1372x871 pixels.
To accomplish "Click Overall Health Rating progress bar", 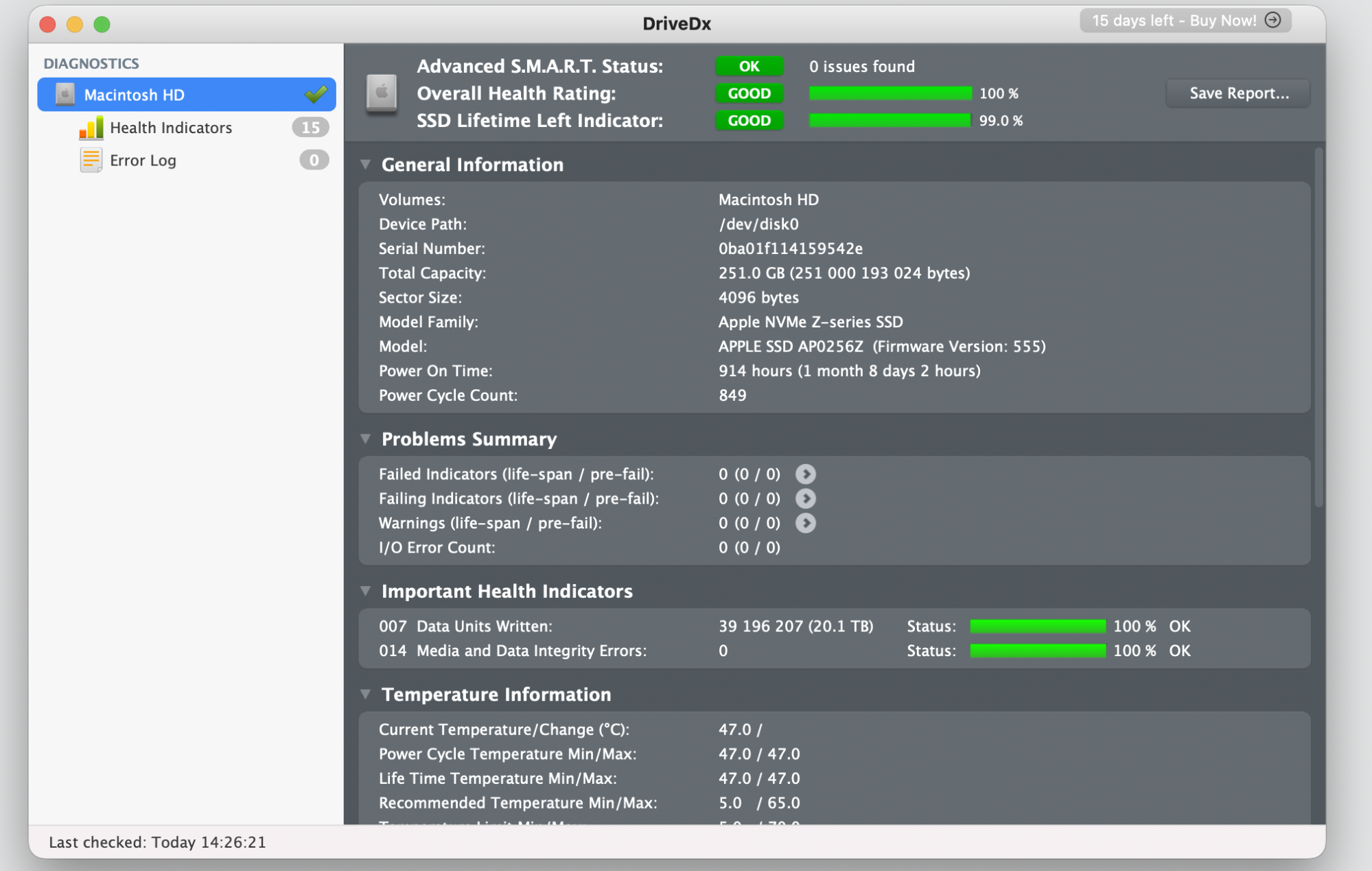I will point(890,93).
